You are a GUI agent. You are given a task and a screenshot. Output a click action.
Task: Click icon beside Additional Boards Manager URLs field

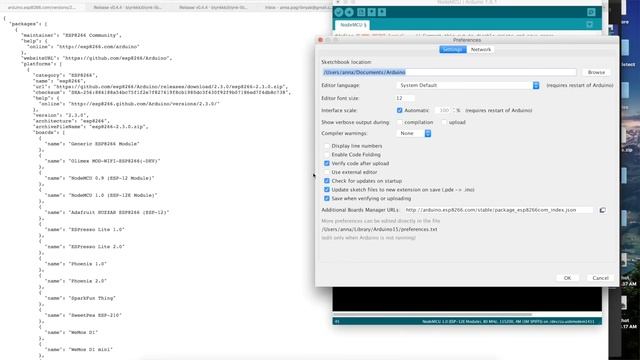(x=602, y=210)
